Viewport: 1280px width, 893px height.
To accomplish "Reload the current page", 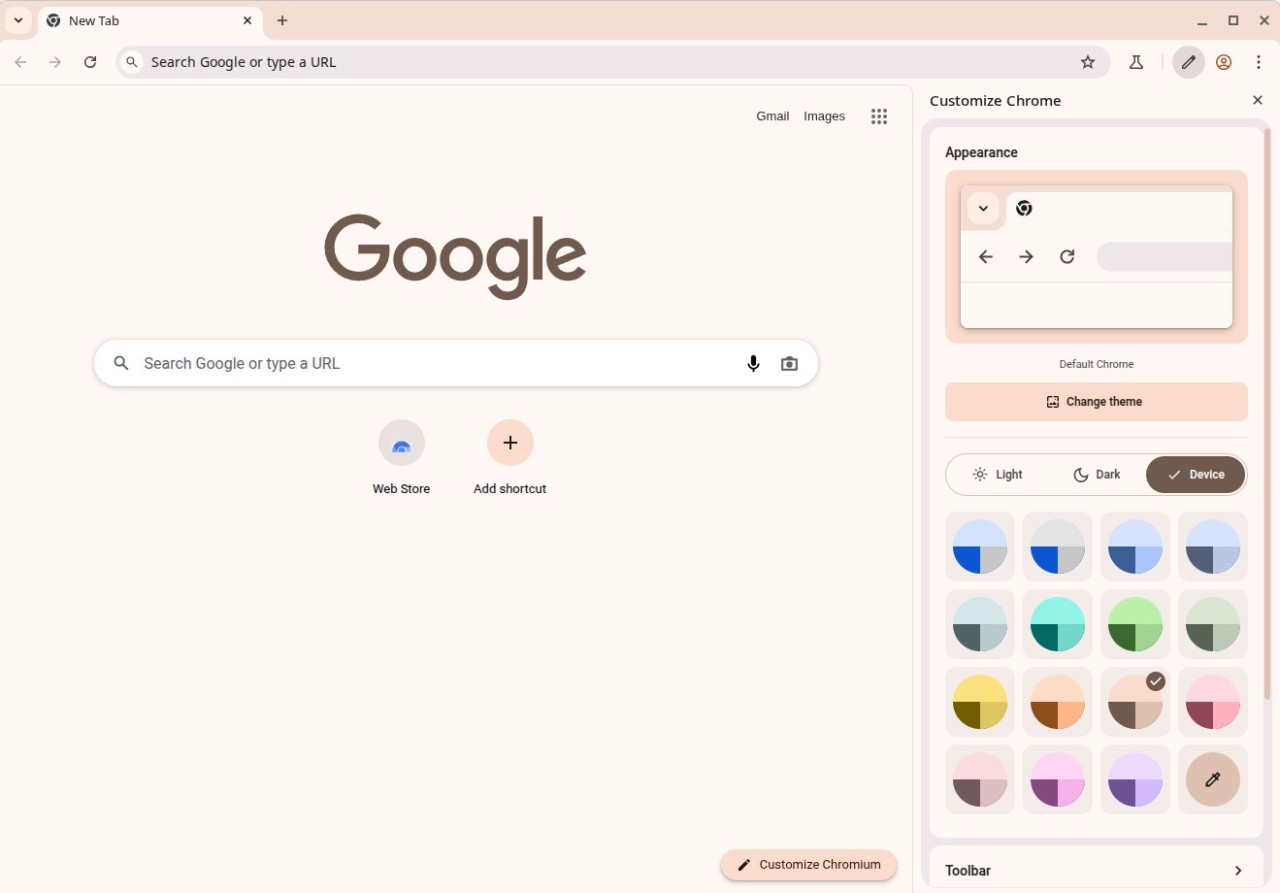I will point(90,62).
